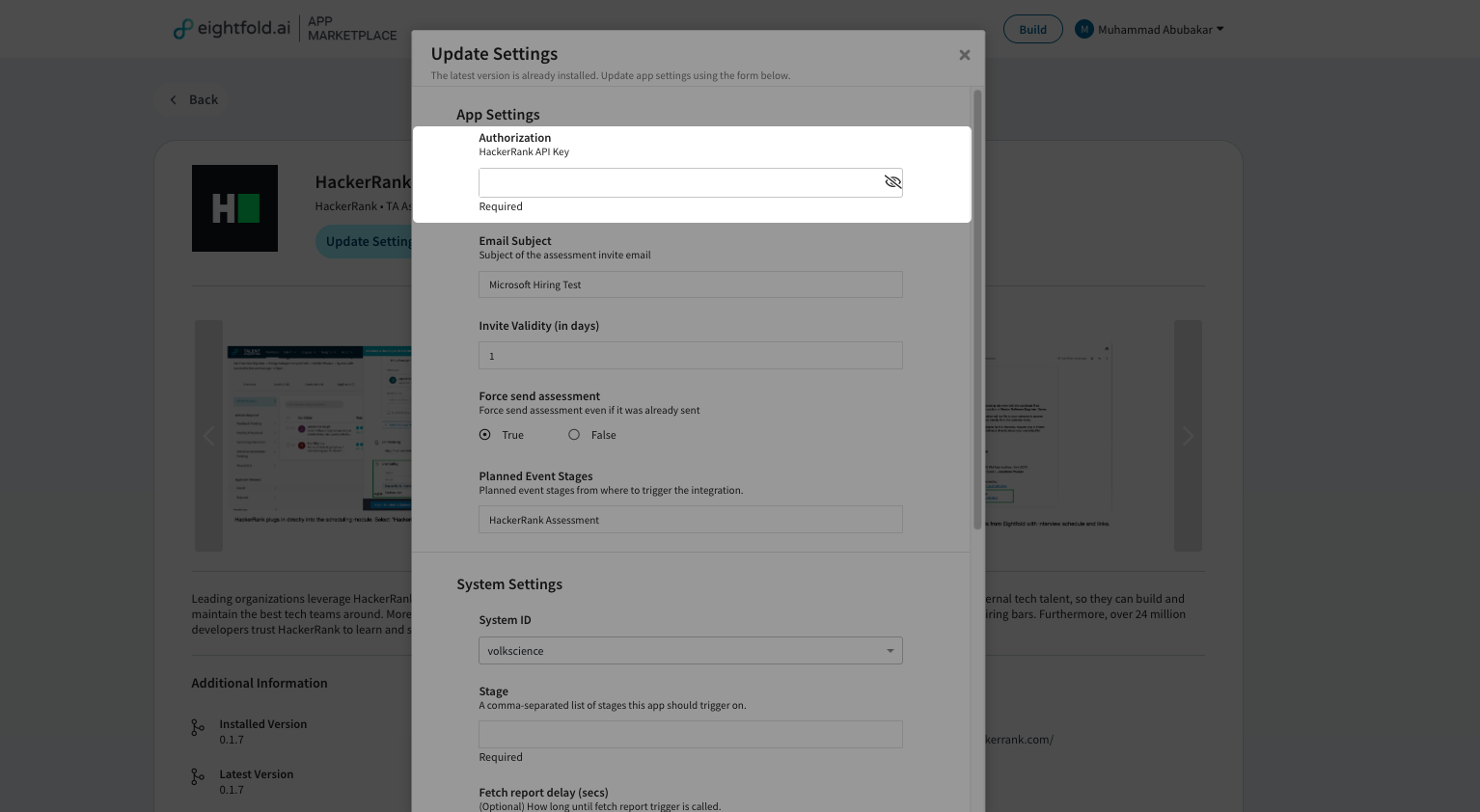Screen dimensions: 1480x812
Task: Click the Build button in header
Action: click(1032, 29)
